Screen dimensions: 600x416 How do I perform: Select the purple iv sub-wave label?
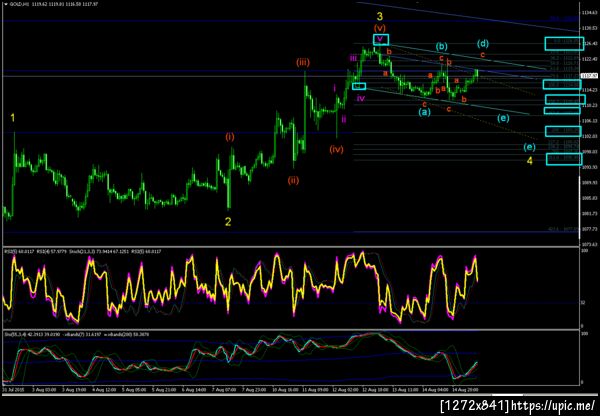pos(360,98)
